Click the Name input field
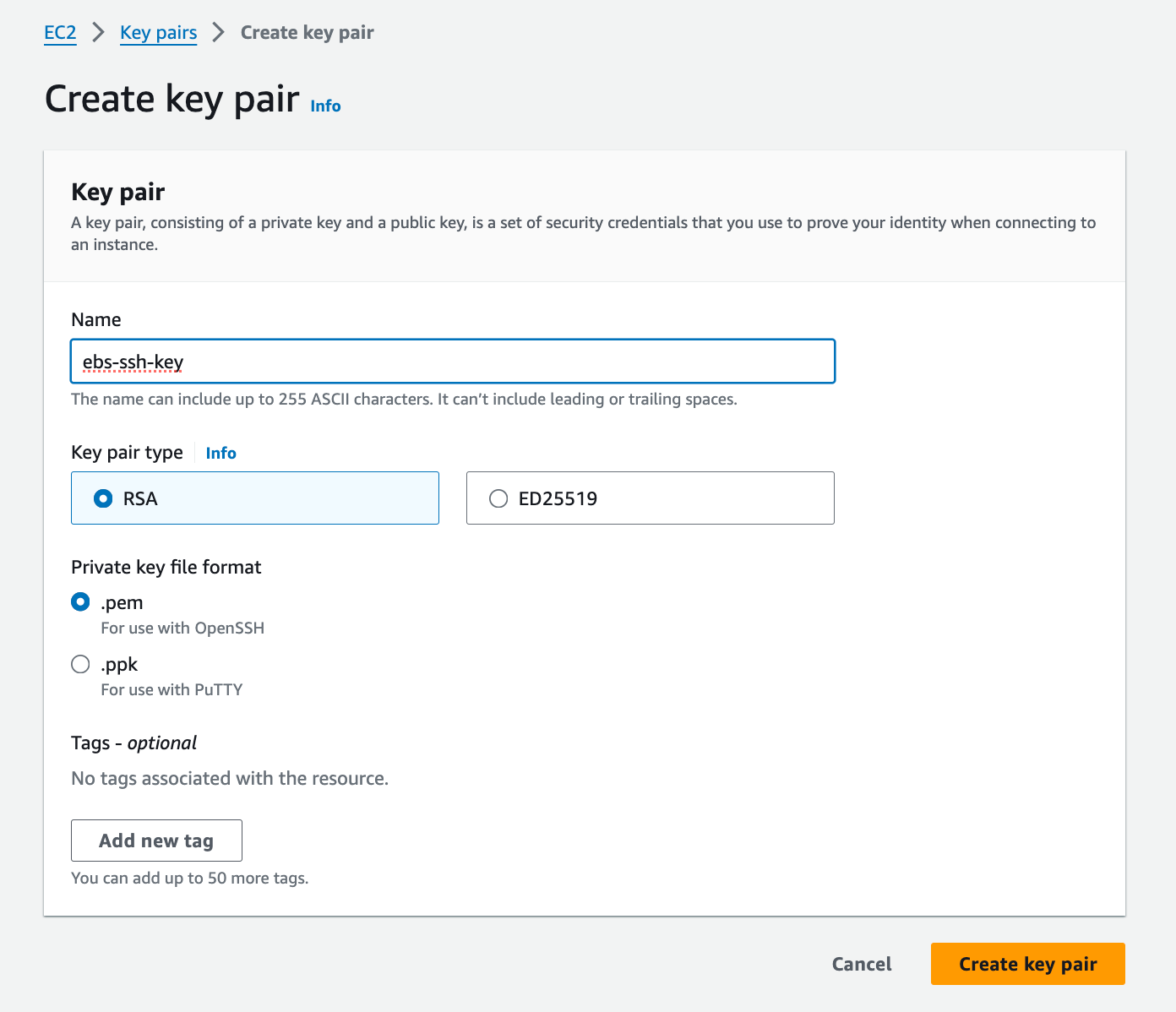 pos(453,362)
